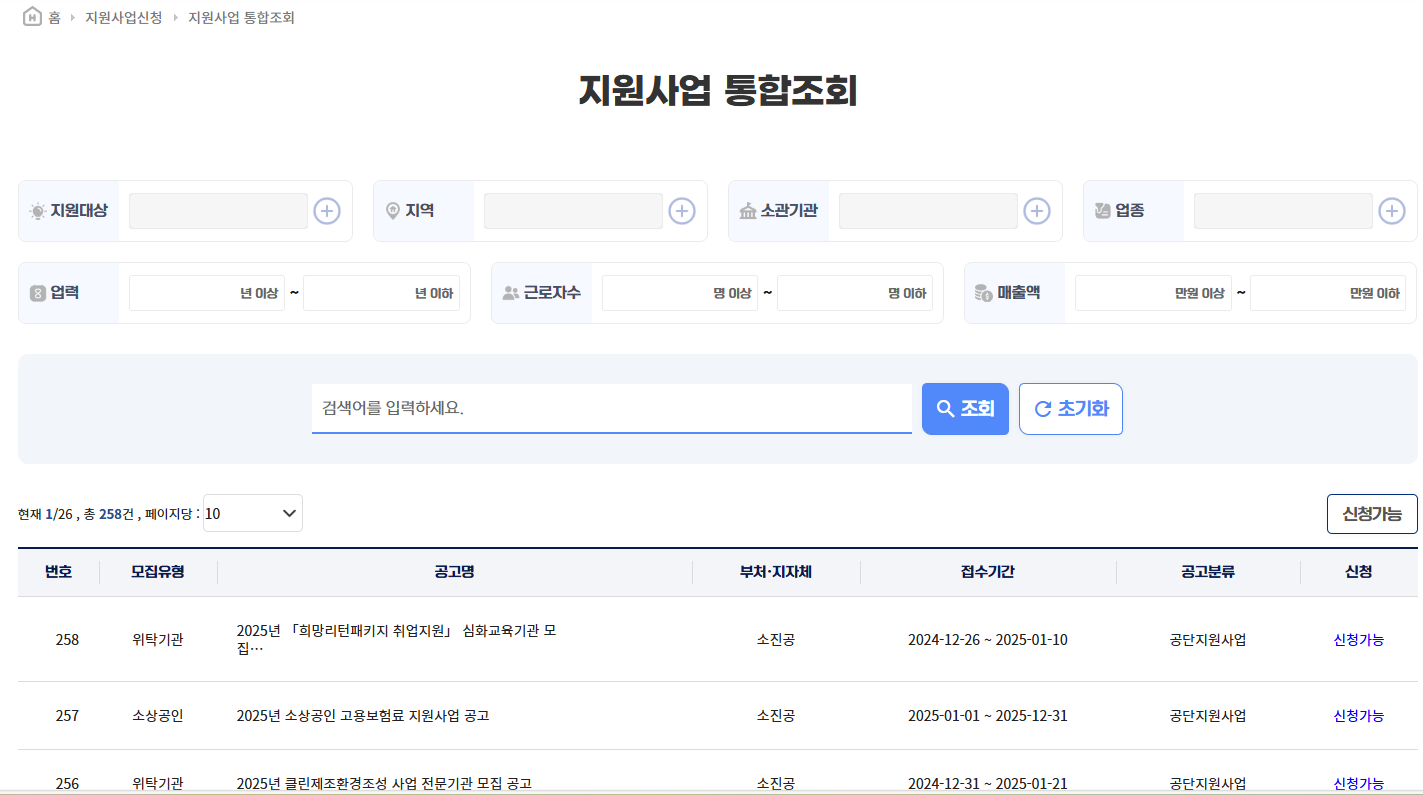
Task: Click the plus icon beside 소관기관 input
Action: (1036, 210)
